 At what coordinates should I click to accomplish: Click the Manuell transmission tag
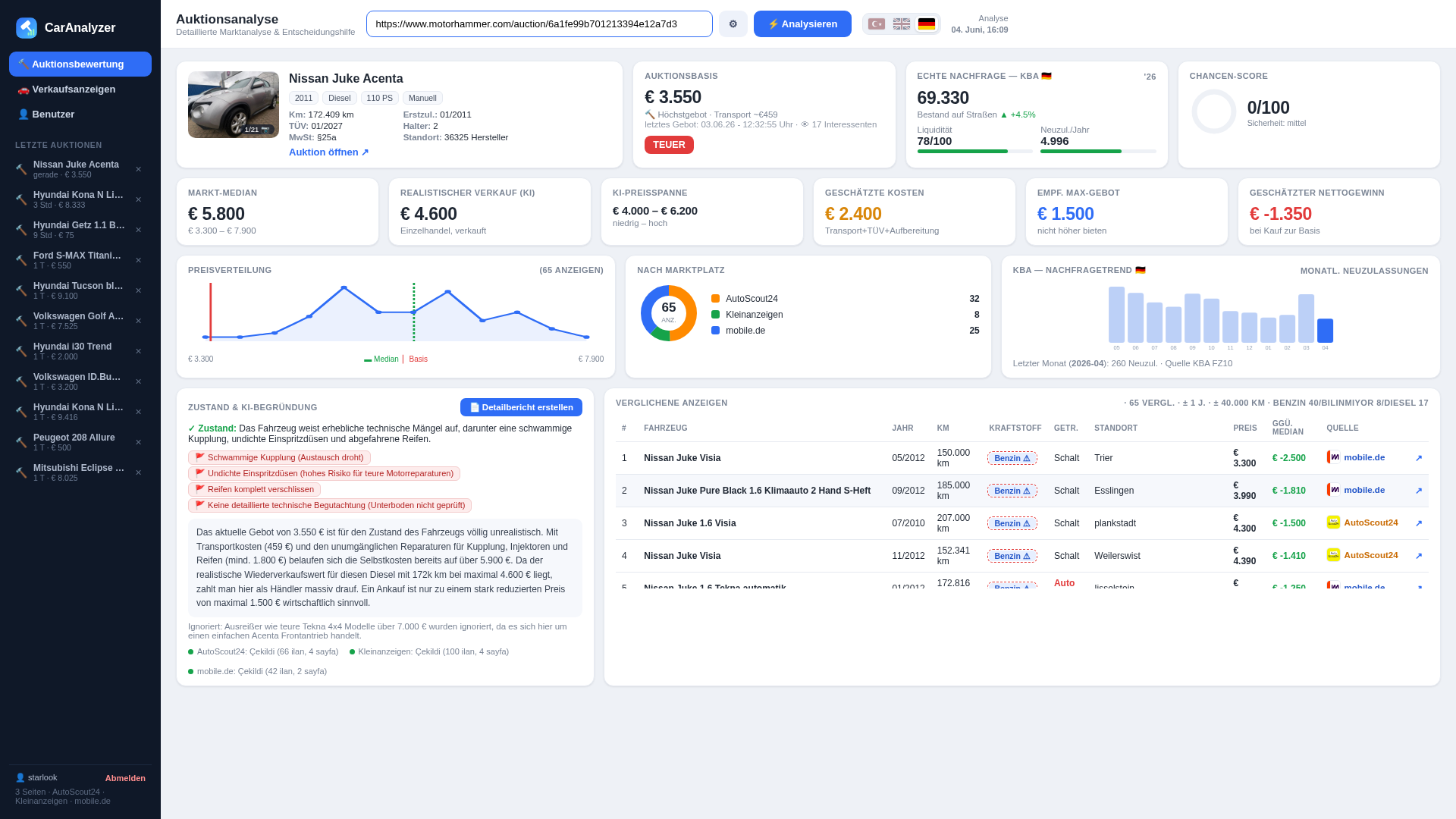(x=422, y=98)
